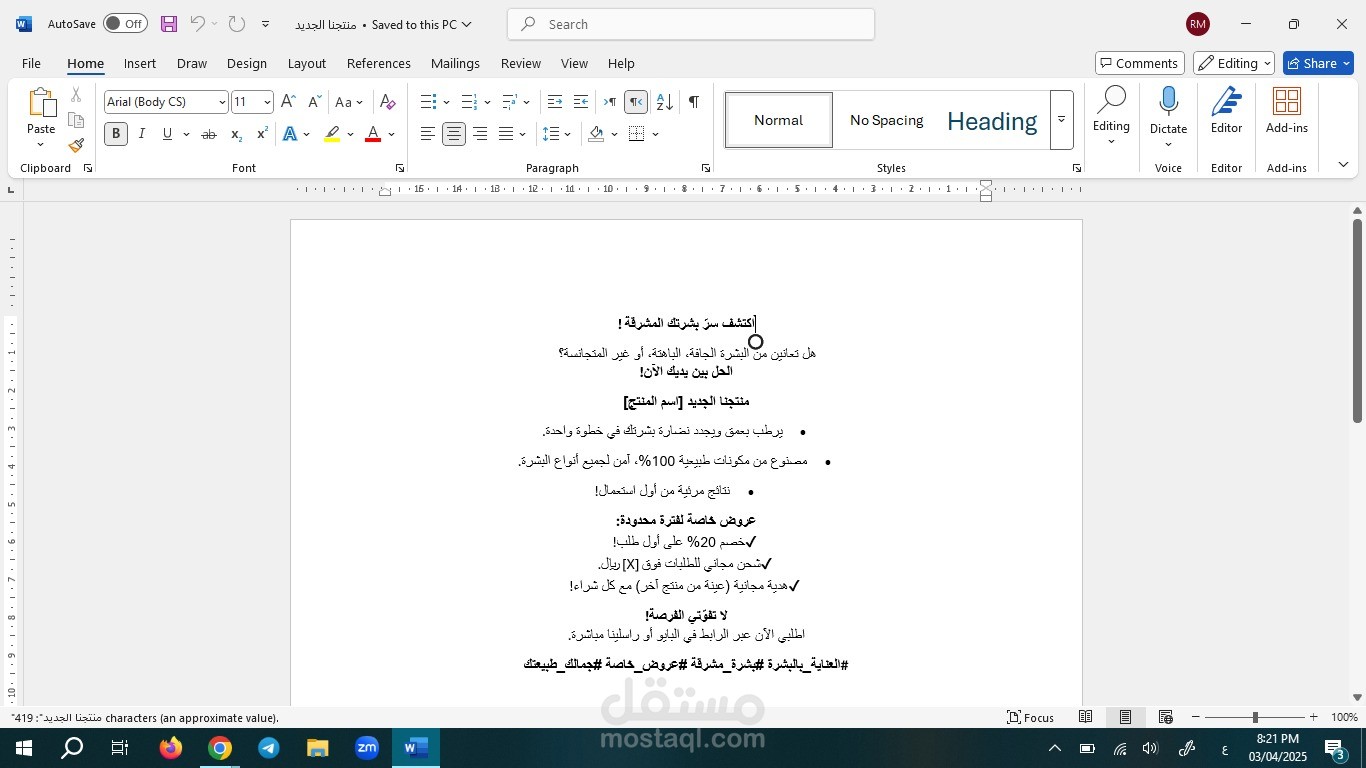Click the Share button
Viewport: 1366px width, 768px height.
(x=1318, y=63)
